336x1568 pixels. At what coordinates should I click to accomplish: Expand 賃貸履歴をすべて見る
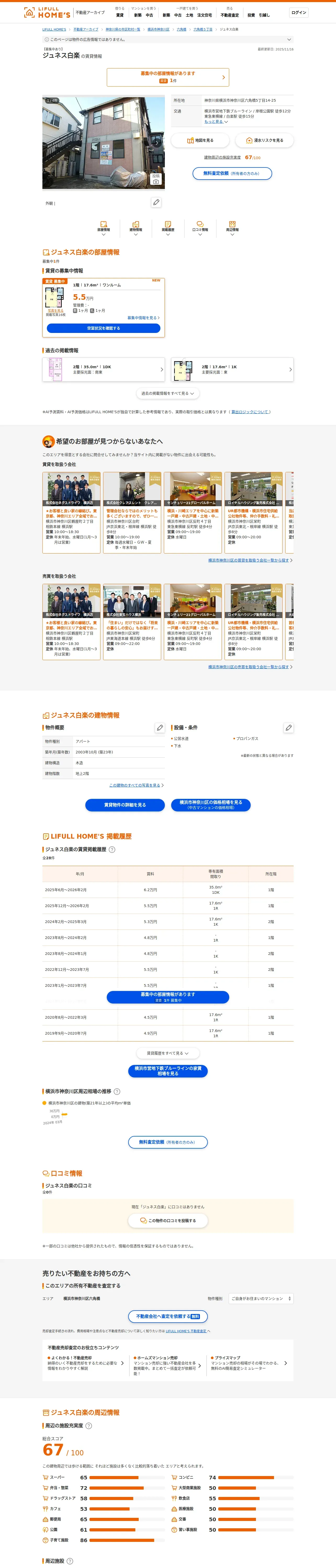[168, 1053]
